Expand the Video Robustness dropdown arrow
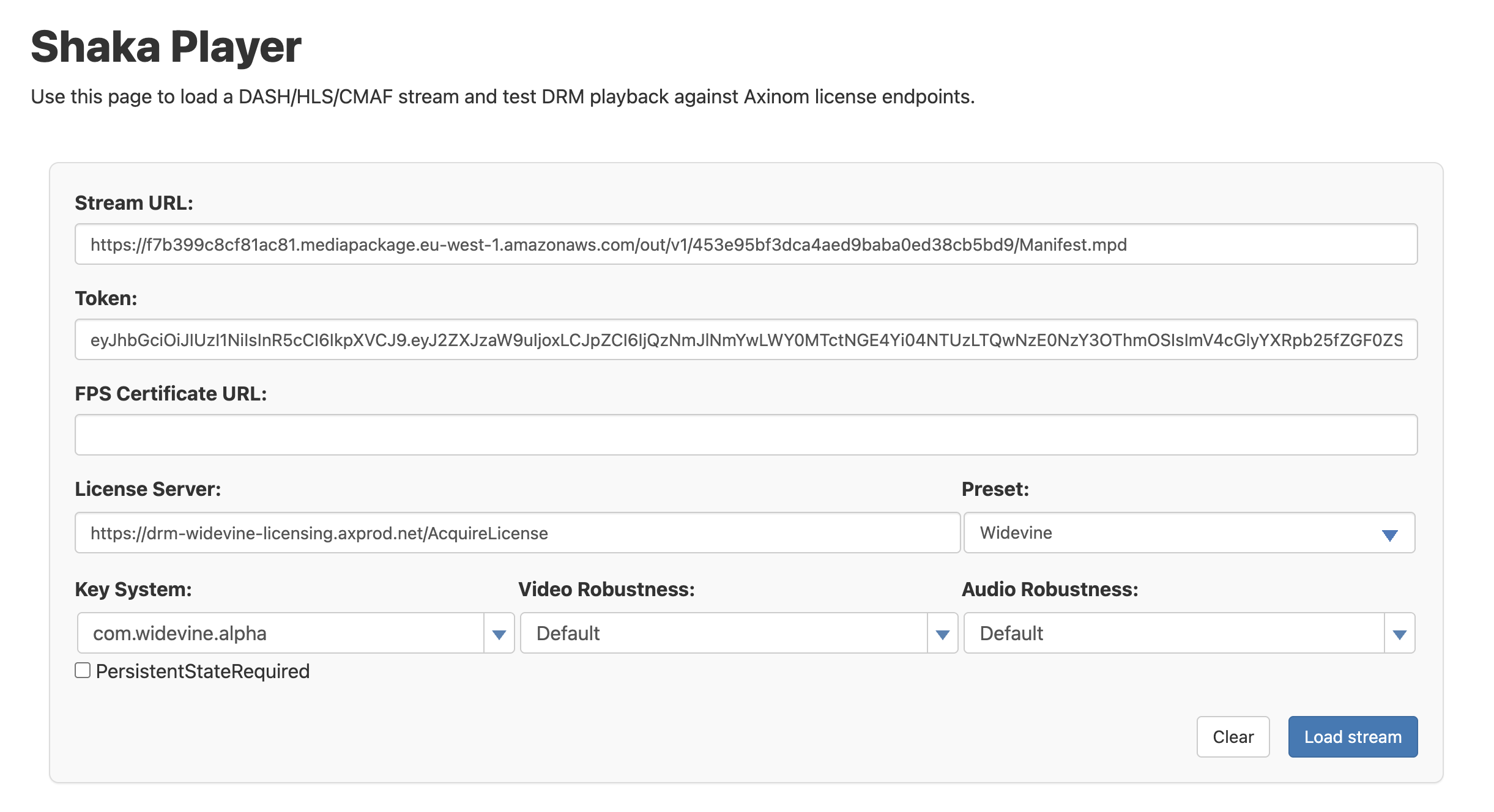The width and height of the screenshot is (1494, 812). pyautogui.click(x=942, y=634)
